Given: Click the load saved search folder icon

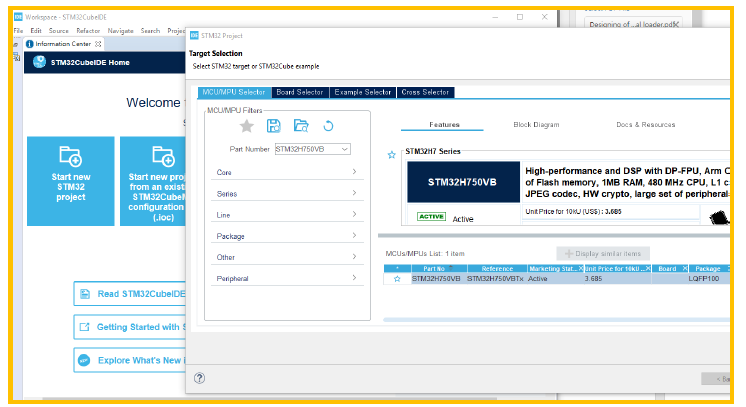Looking at the screenshot, I should click(x=301, y=126).
